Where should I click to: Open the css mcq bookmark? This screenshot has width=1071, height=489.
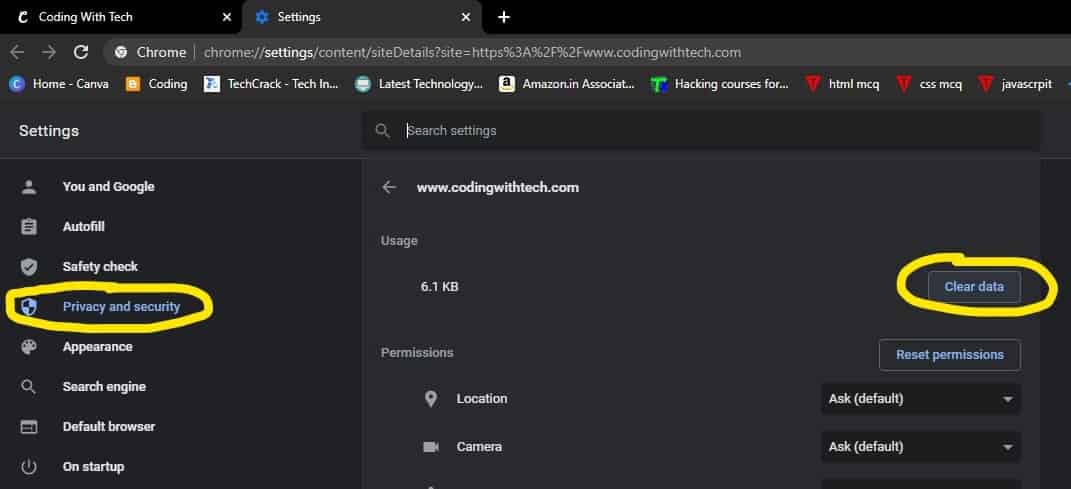tap(930, 84)
